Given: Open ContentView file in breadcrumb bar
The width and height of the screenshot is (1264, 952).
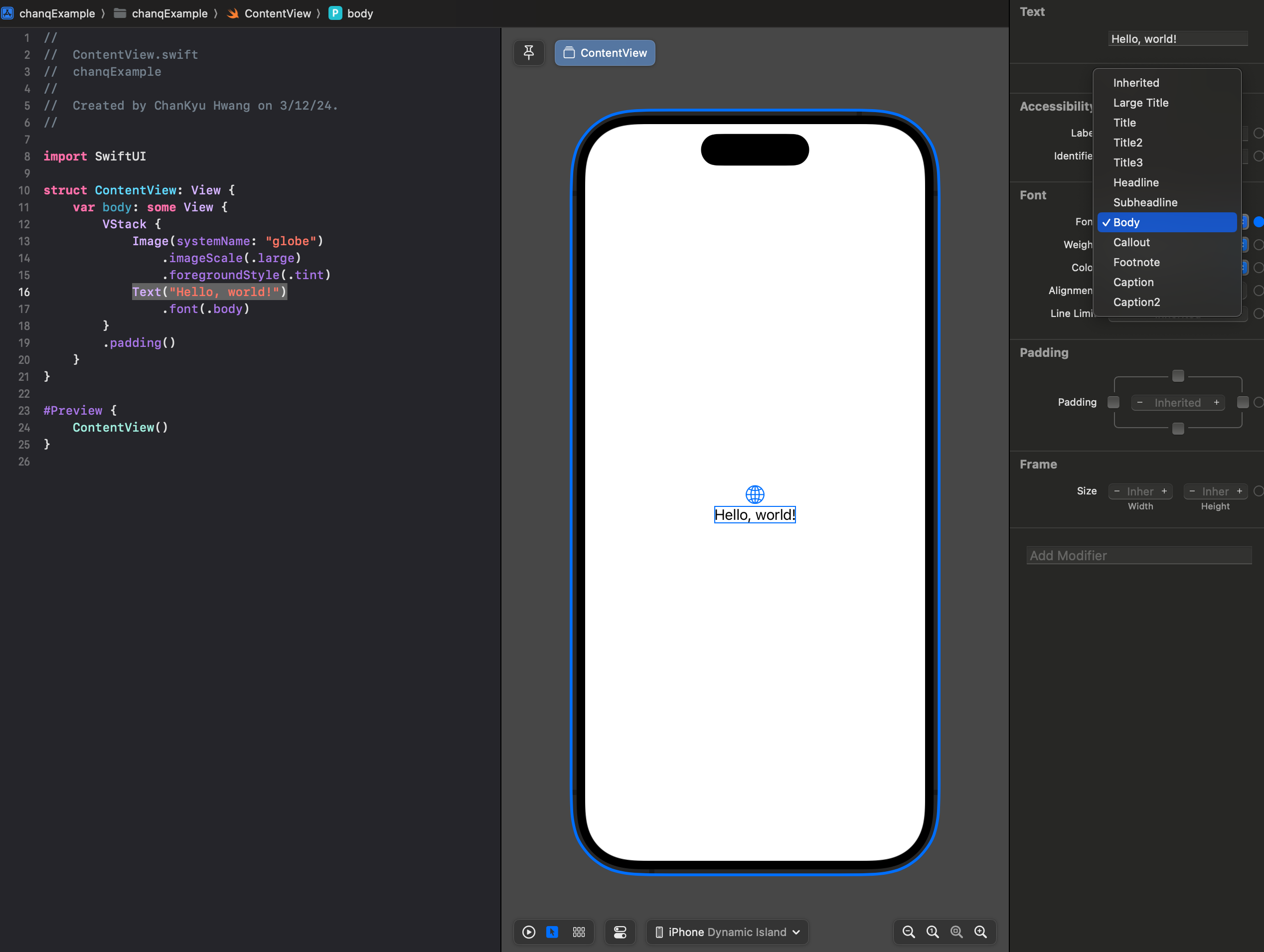Looking at the screenshot, I should click(x=277, y=13).
